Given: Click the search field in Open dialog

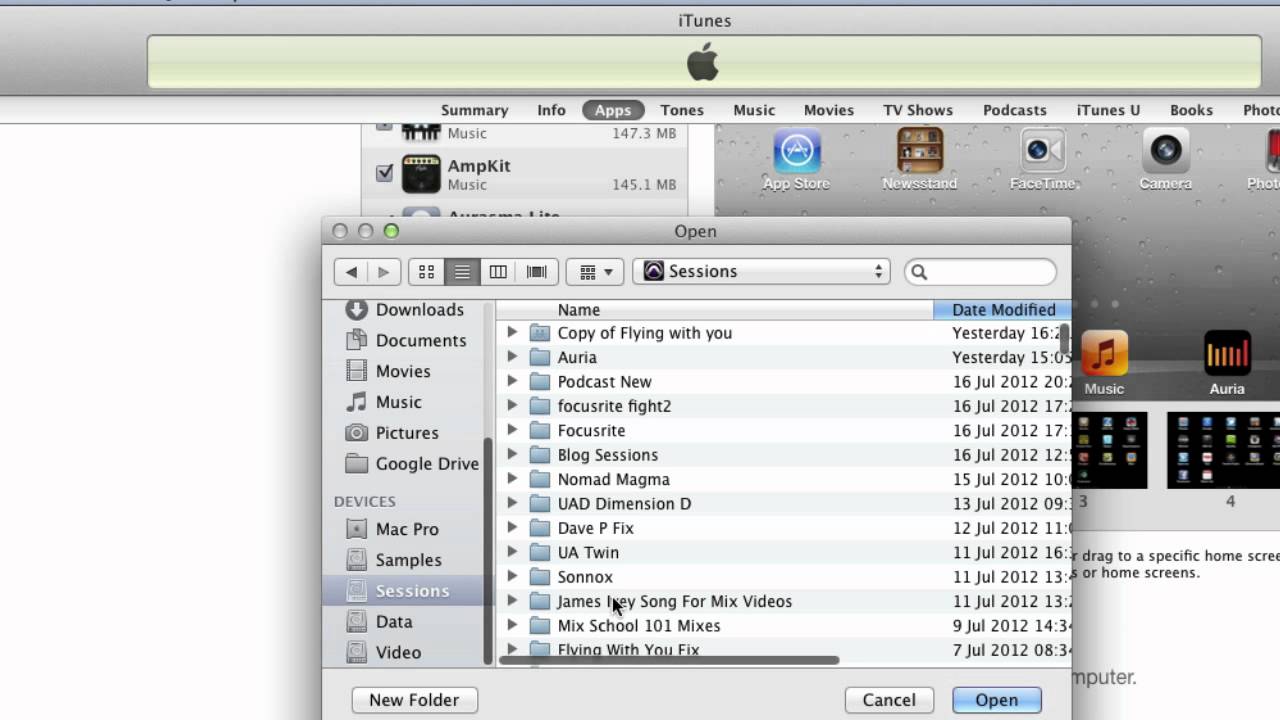Looking at the screenshot, I should (x=981, y=271).
